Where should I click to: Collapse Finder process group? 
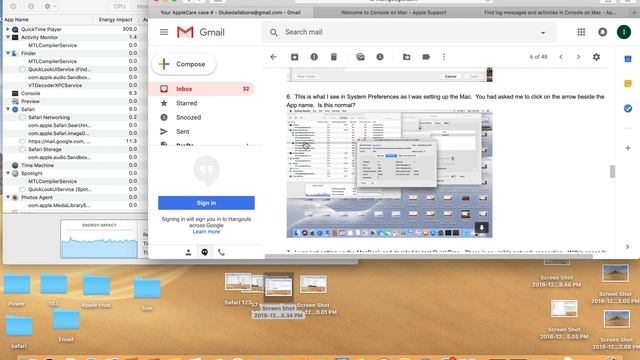[8, 53]
